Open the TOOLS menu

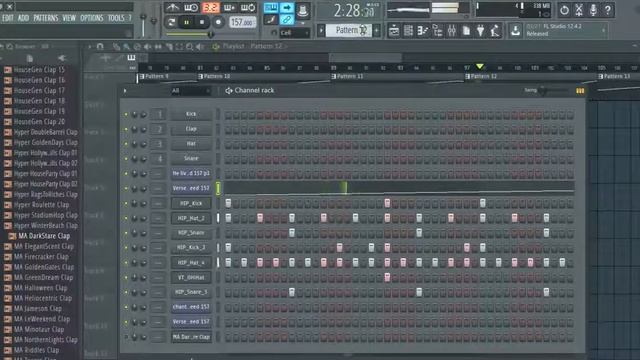[116, 18]
